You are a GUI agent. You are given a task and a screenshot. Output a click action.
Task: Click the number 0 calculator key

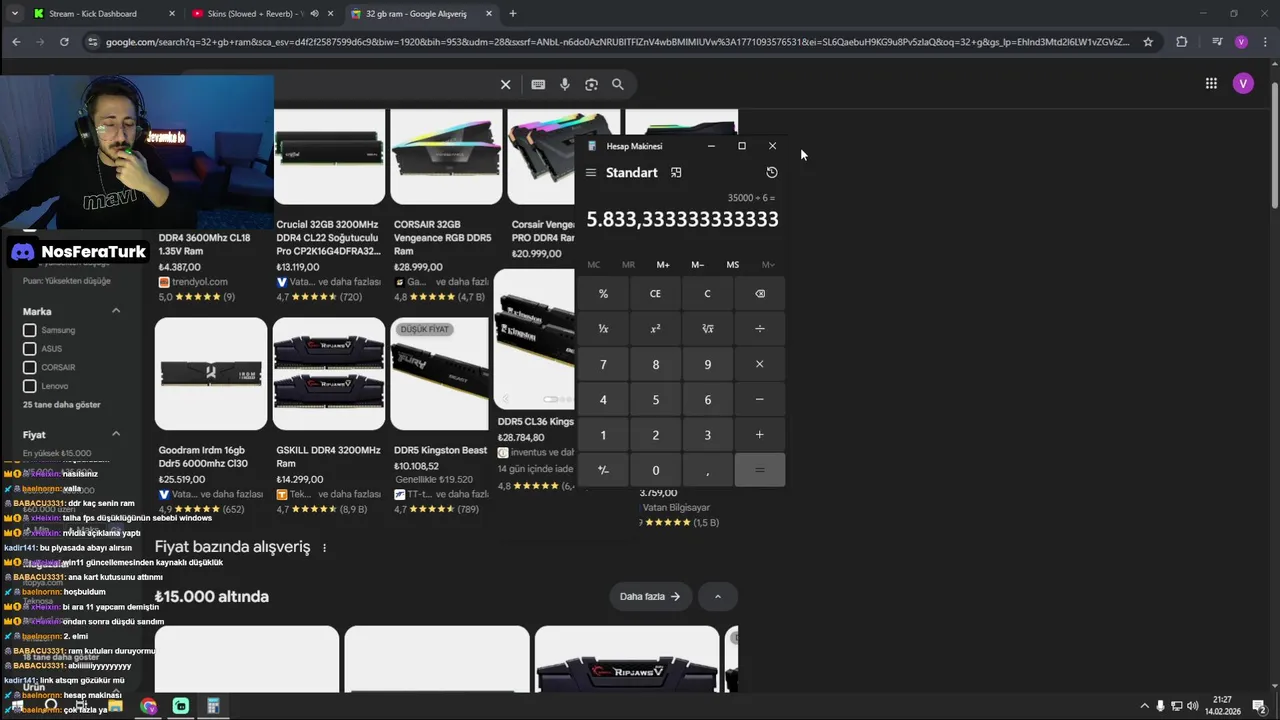point(655,470)
